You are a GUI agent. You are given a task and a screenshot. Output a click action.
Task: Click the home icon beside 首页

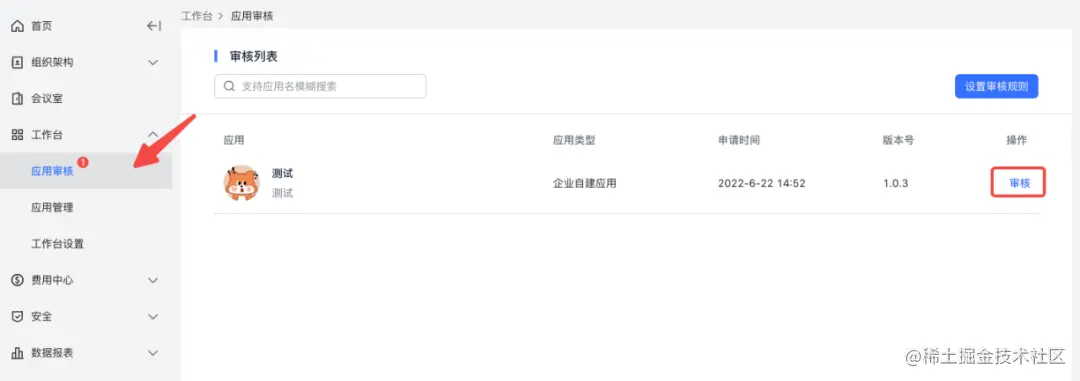pyautogui.click(x=18, y=26)
